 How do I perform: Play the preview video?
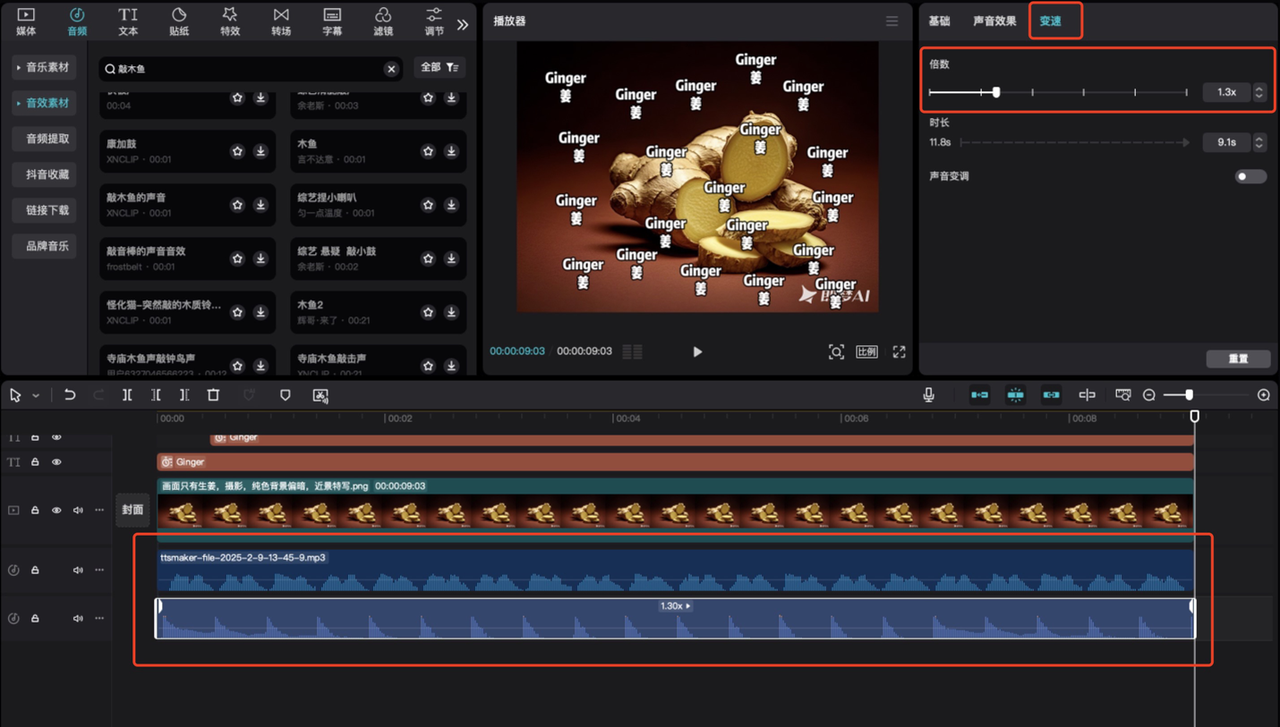697,352
